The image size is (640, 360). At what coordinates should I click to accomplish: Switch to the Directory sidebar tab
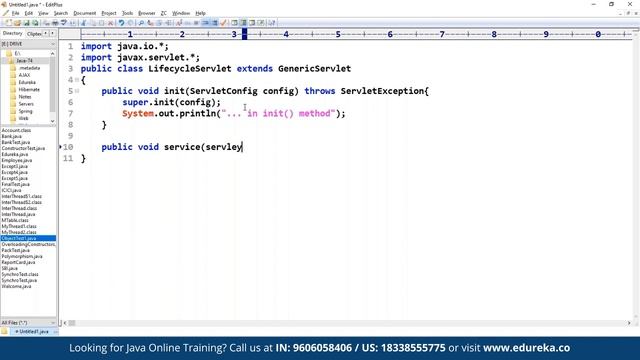tap(12, 33)
